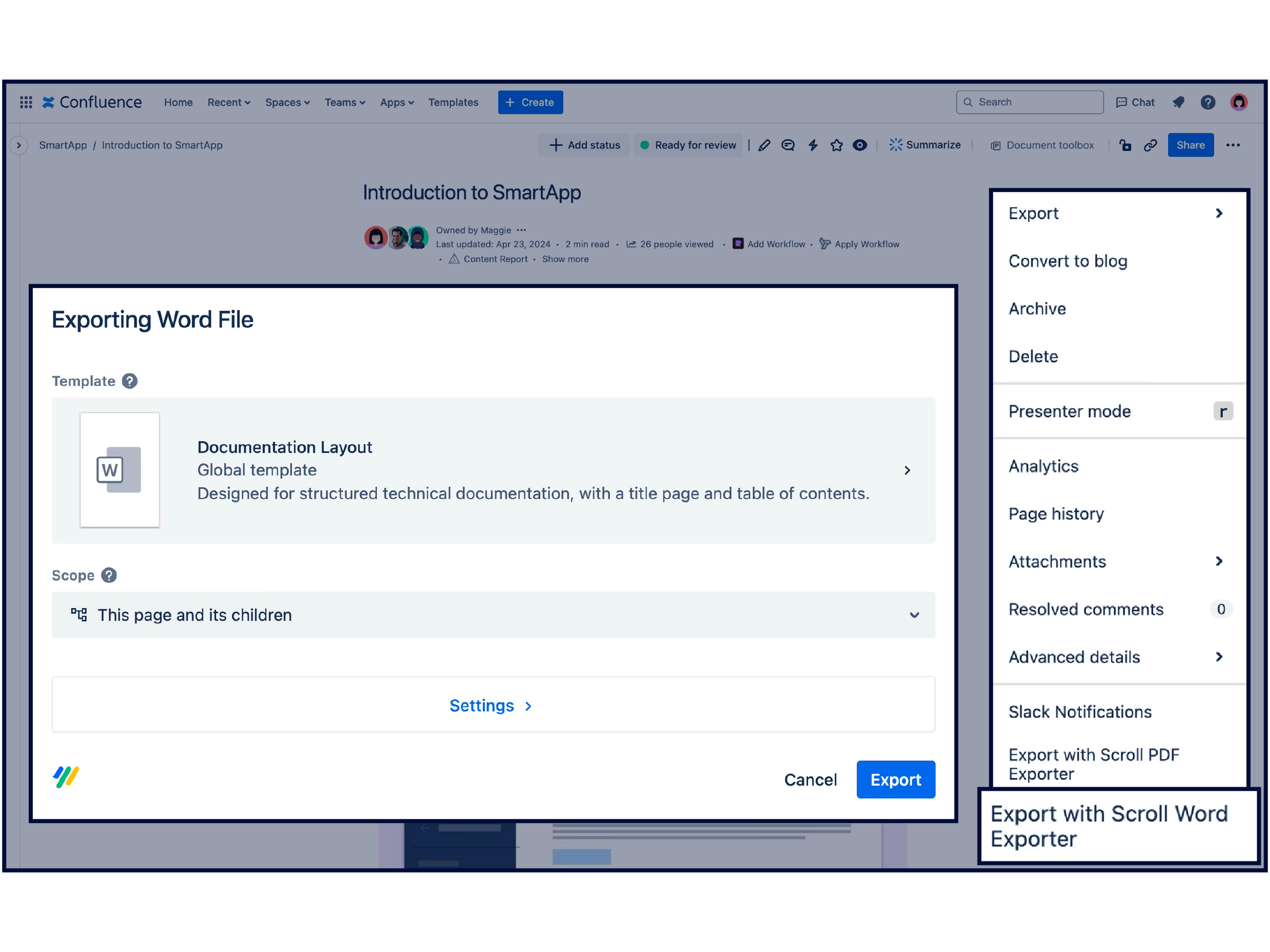Select Presenter mode
Screen dimensions: 1270x952
[1119, 411]
